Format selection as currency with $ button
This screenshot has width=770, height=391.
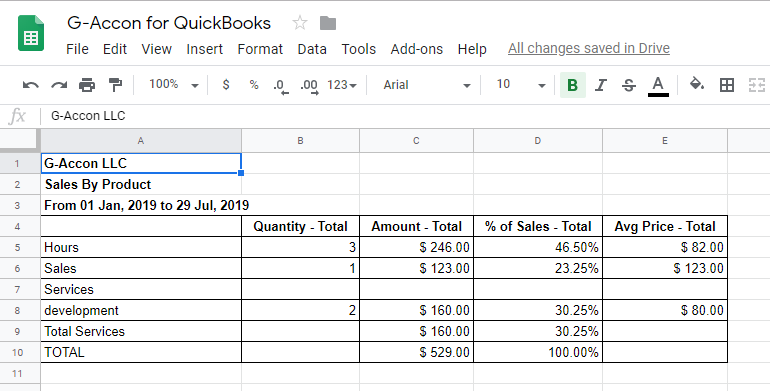(x=225, y=84)
